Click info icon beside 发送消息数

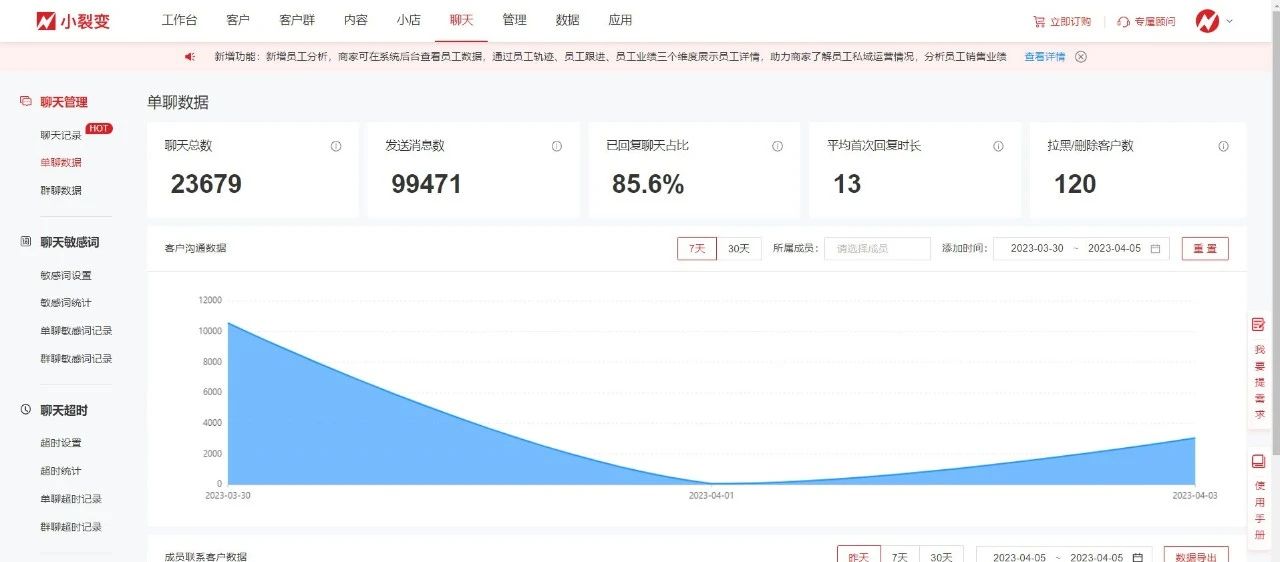tap(557, 146)
